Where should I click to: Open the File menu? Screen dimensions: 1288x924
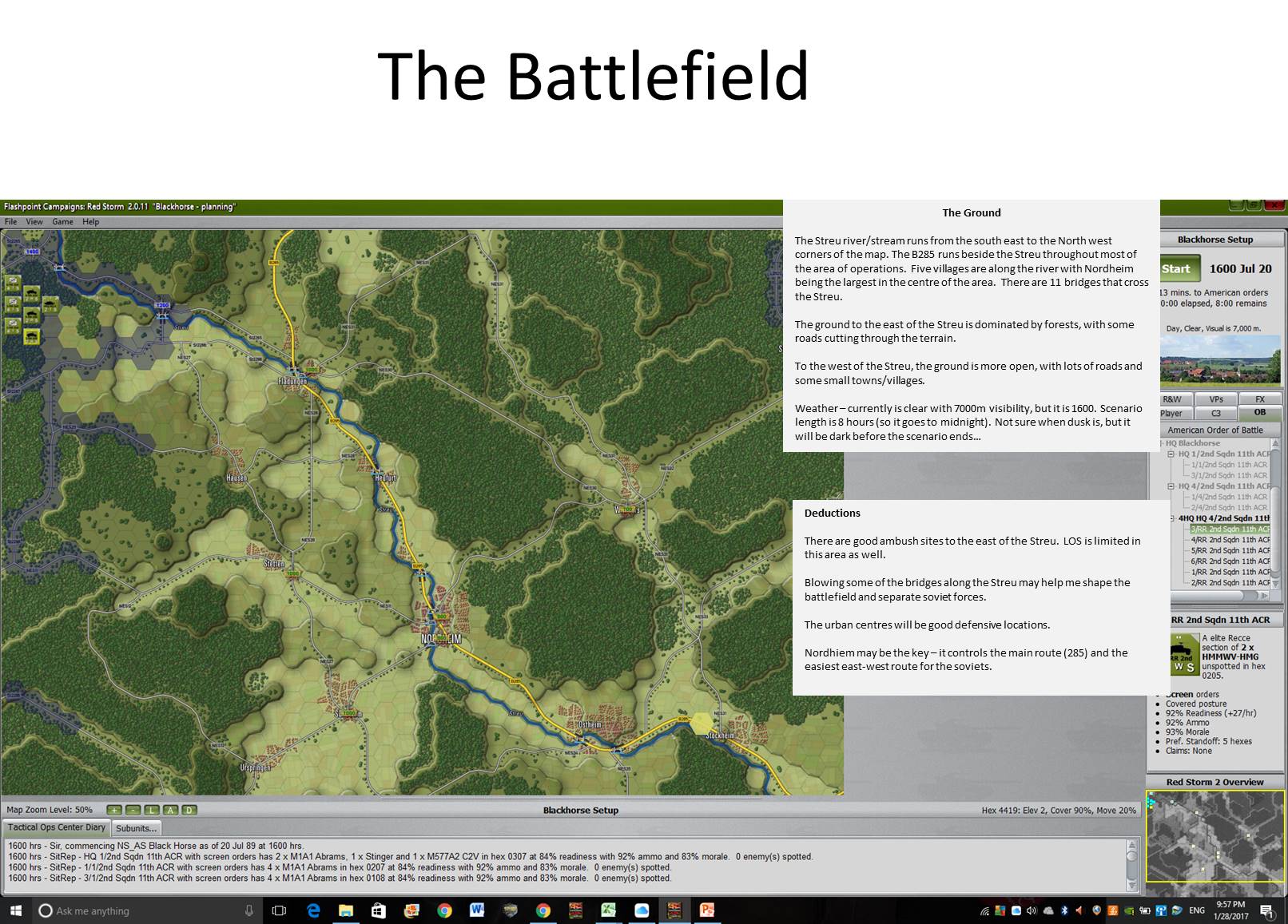10,222
